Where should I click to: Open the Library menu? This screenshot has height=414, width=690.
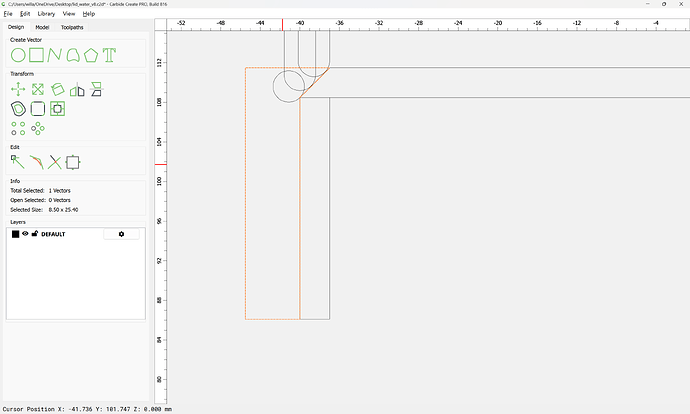pos(46,14)
